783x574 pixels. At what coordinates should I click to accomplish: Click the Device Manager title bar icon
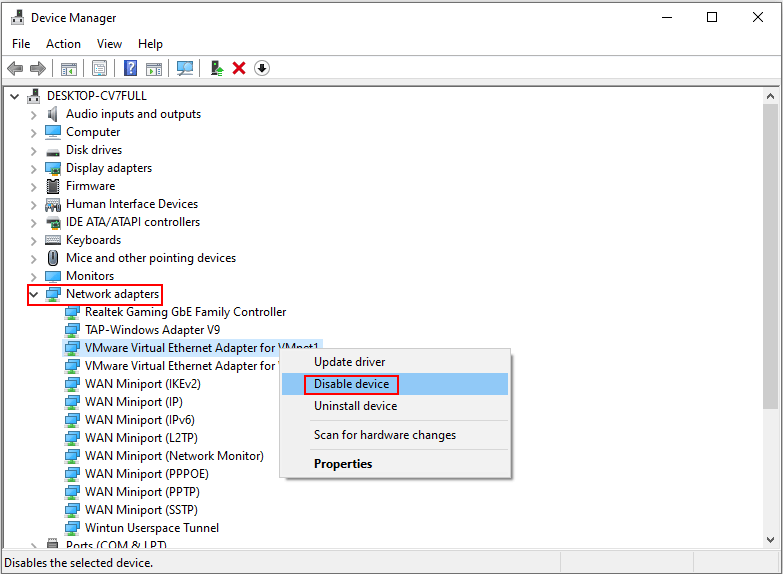coord(17,17)
